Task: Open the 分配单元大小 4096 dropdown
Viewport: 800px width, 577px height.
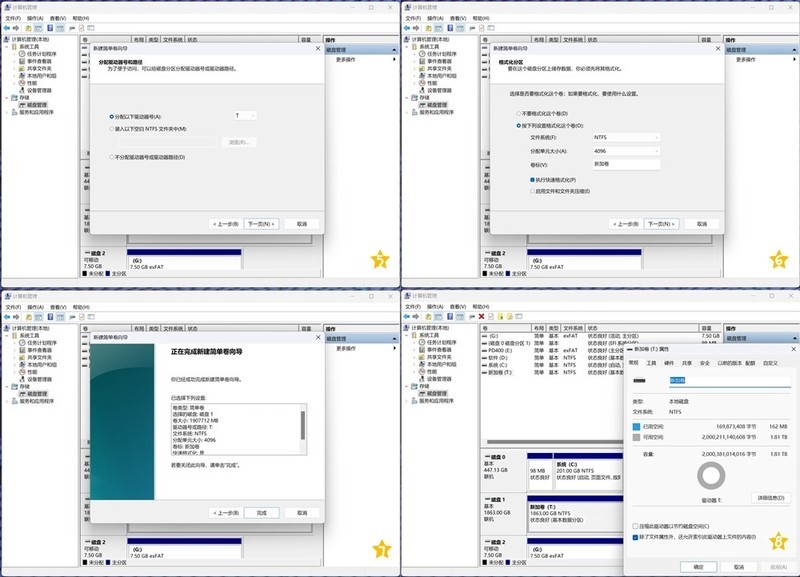Action: pos(626,150)
